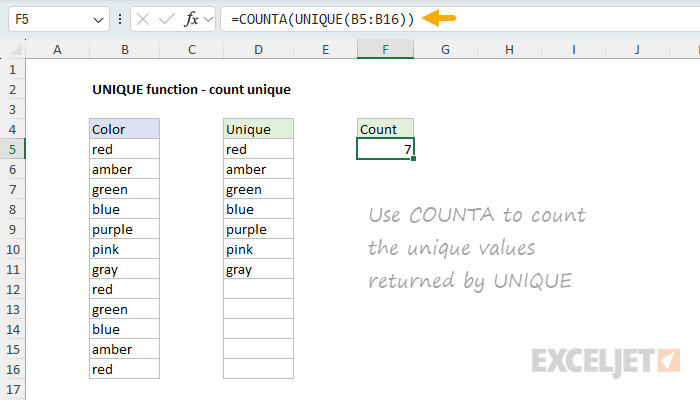The height and width of the screenshot is (400, 700).
Task: Click 'pink' in the Unique column
Action: (x=258, y=249)
